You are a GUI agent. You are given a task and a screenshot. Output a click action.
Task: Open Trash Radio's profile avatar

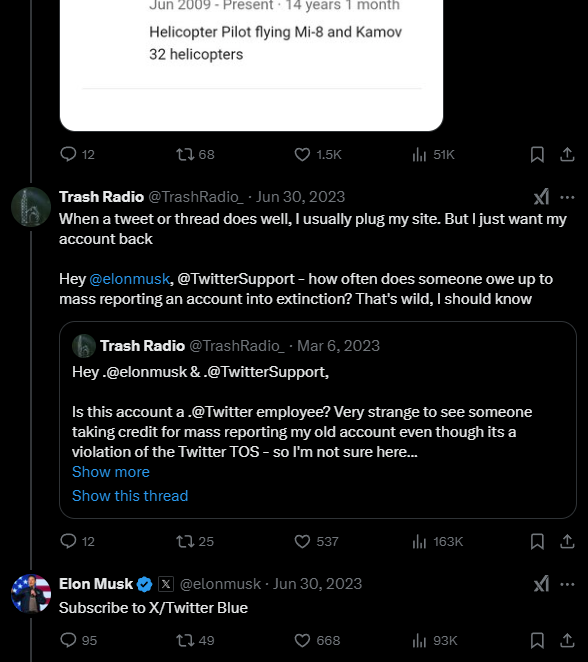[31, 207]
